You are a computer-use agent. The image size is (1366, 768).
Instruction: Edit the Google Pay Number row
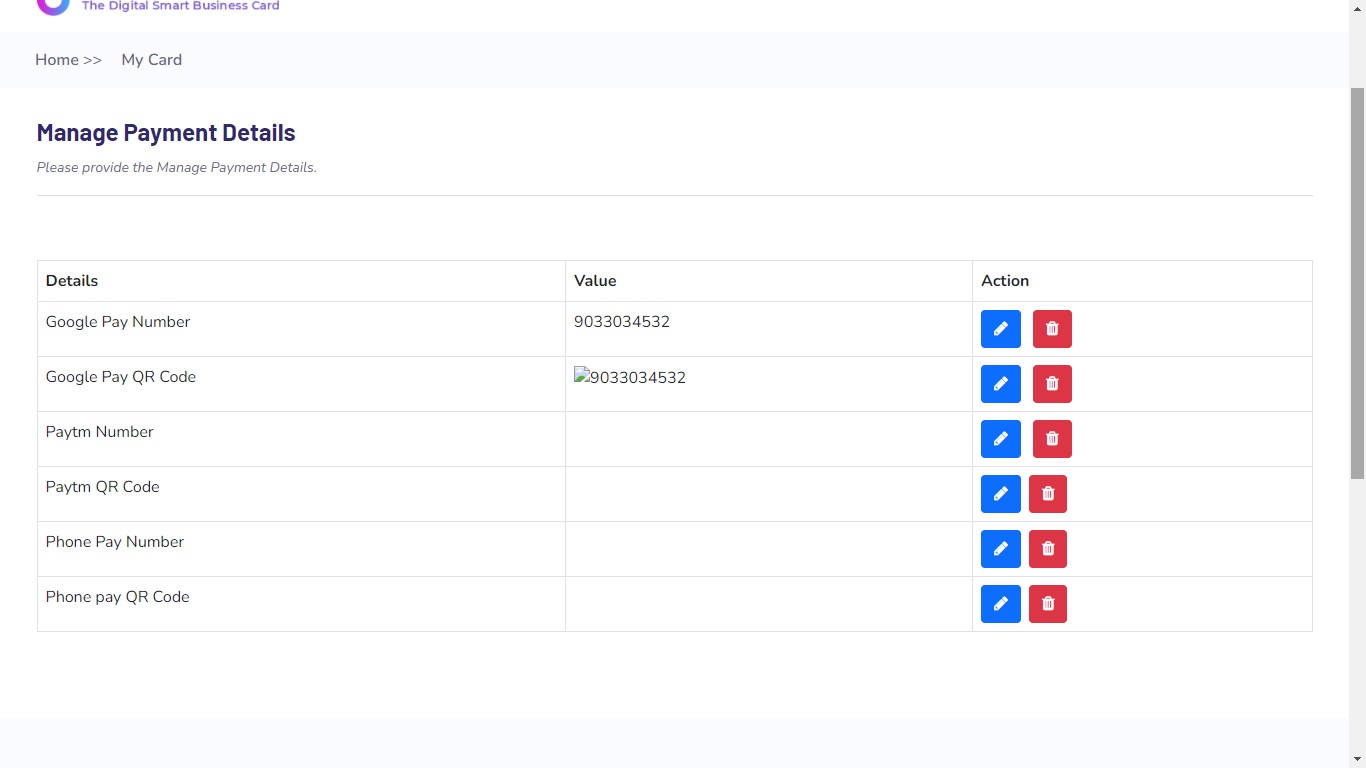[x=1000, y=329]
